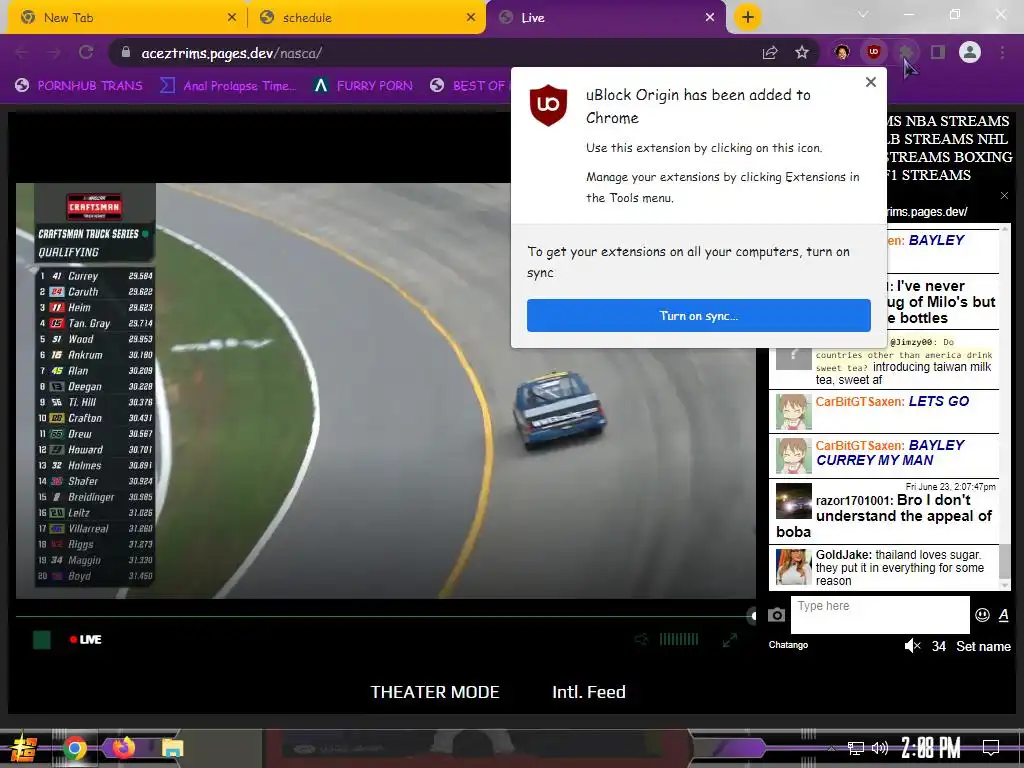Open the taskbar network icon
The width and height of the screenshot is (1024, 768).
coord(855,748)
